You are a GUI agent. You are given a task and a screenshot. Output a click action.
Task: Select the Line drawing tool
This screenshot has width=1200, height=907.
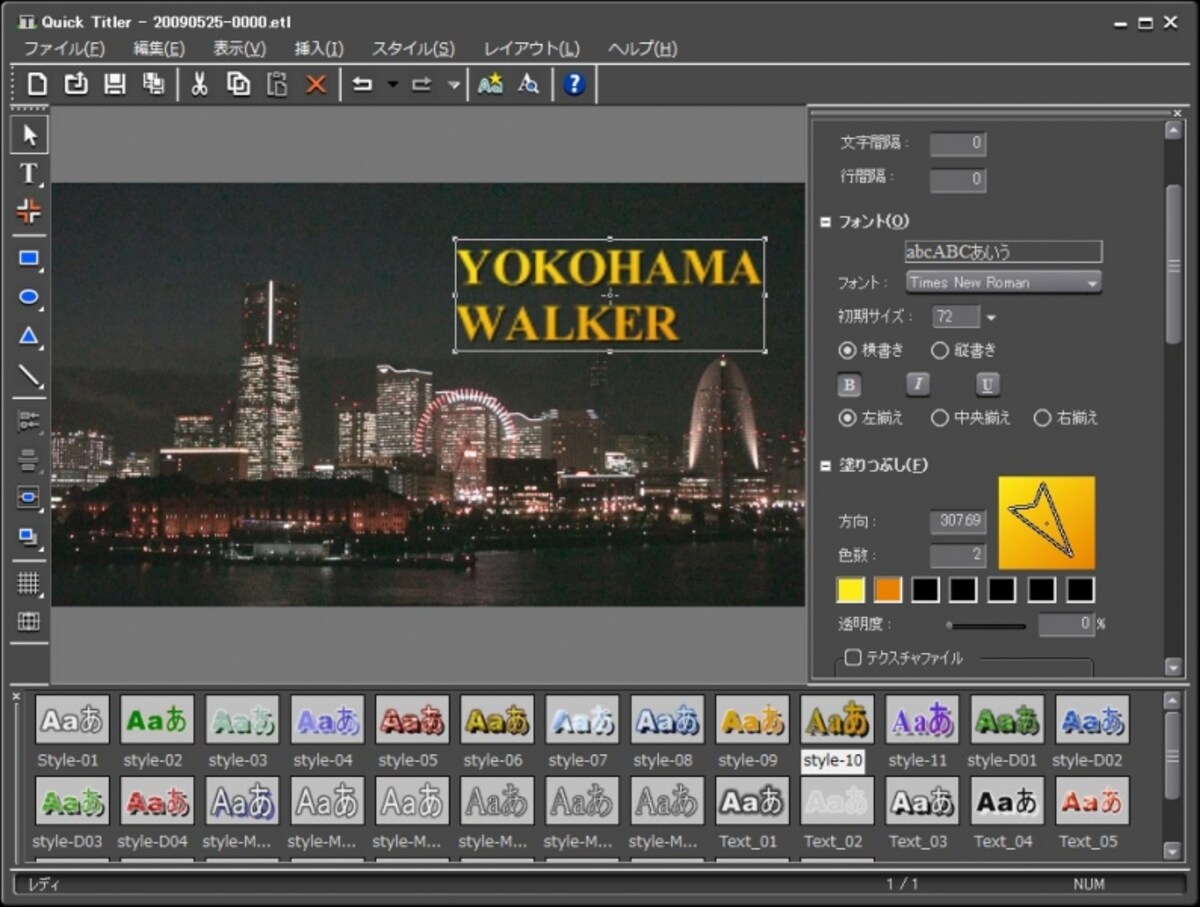(x=29, y=376)
